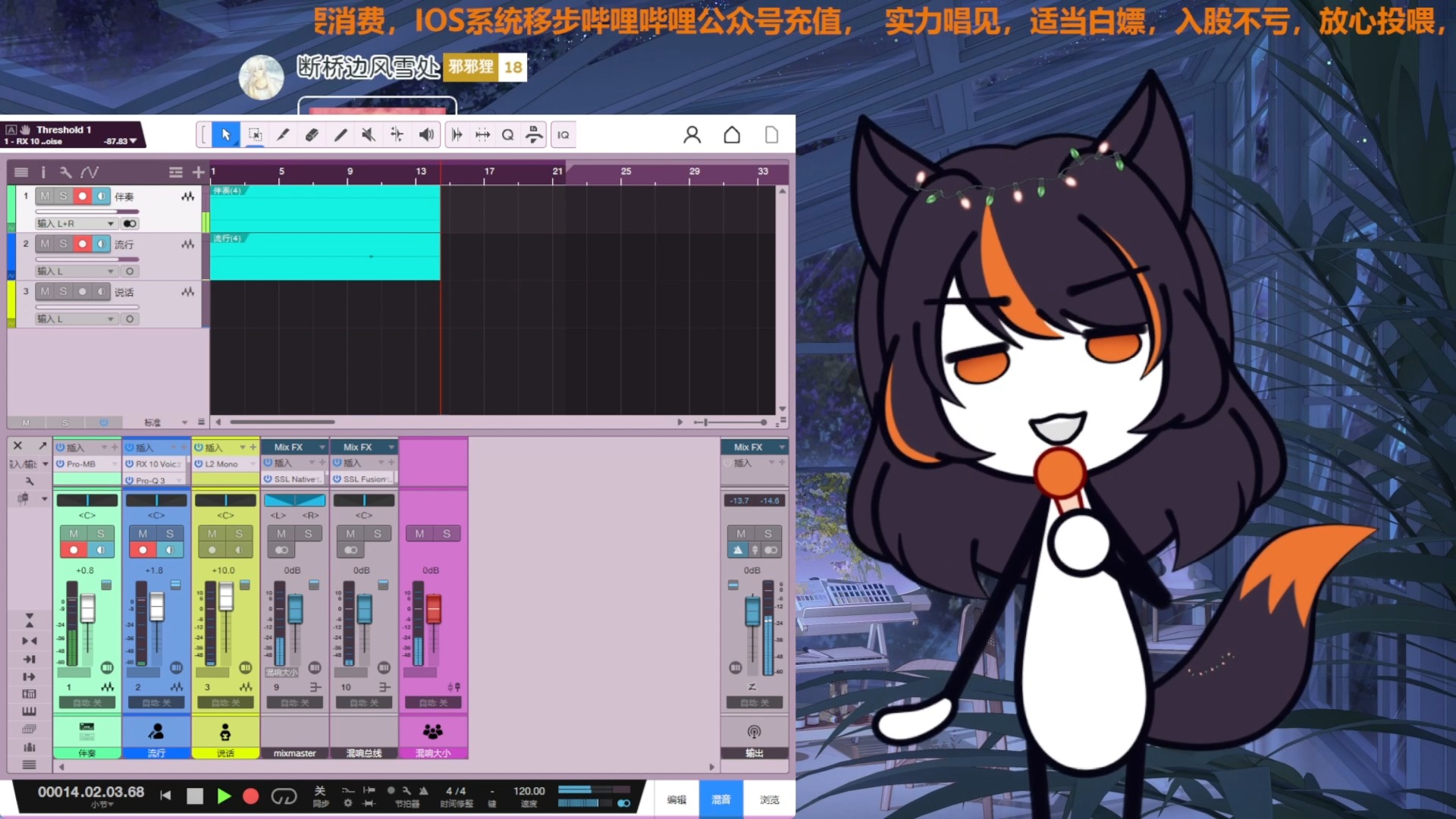Click the 伴奏(4) audio clip
The width and height of the screenshot is (1456, 819).
pos(325,209)
